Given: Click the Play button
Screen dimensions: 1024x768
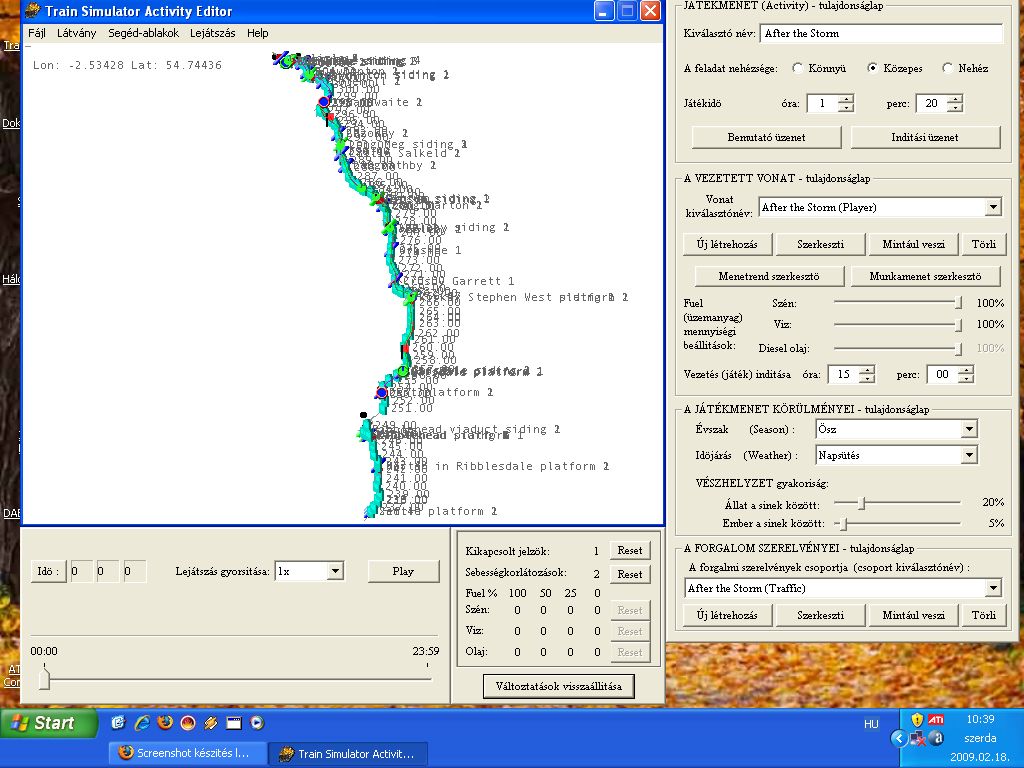Looking at the screenshot, I should point(403,571).
